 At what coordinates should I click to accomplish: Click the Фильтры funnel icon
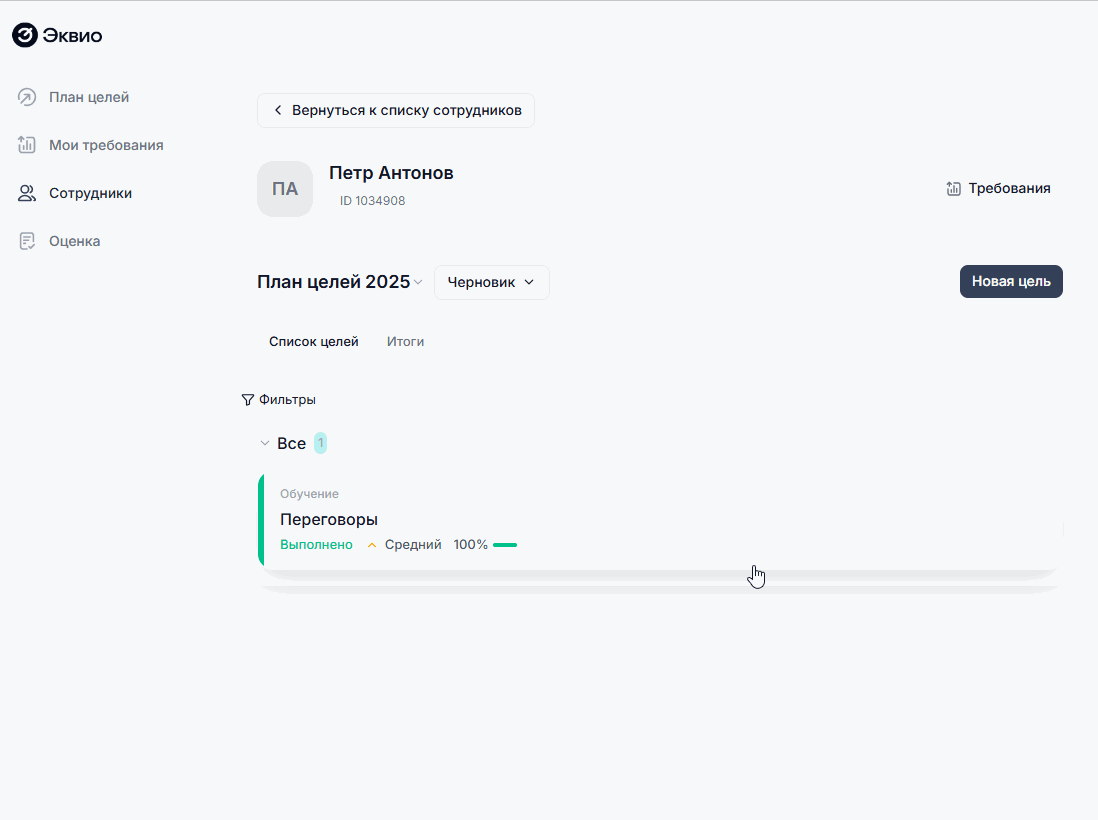point(248,400)
